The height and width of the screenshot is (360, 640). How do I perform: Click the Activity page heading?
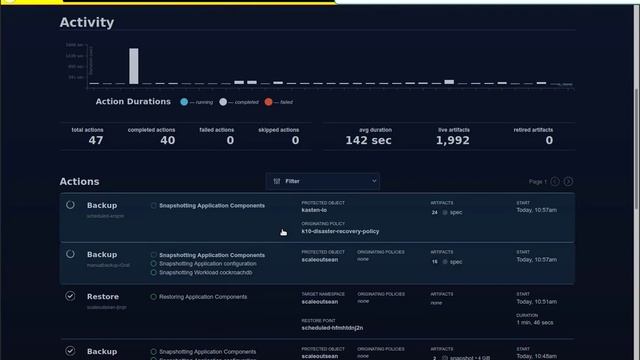[87, 22]
